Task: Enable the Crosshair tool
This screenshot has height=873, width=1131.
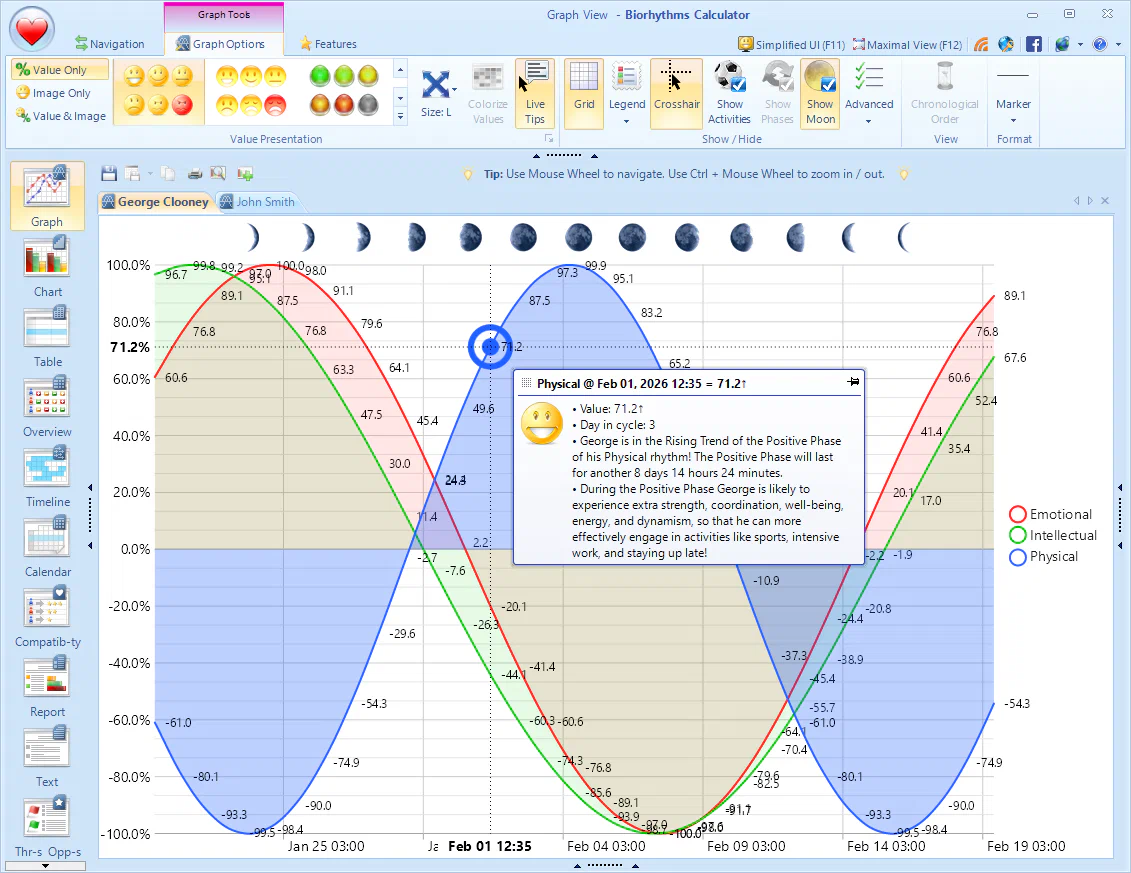Action: point(676,90)
